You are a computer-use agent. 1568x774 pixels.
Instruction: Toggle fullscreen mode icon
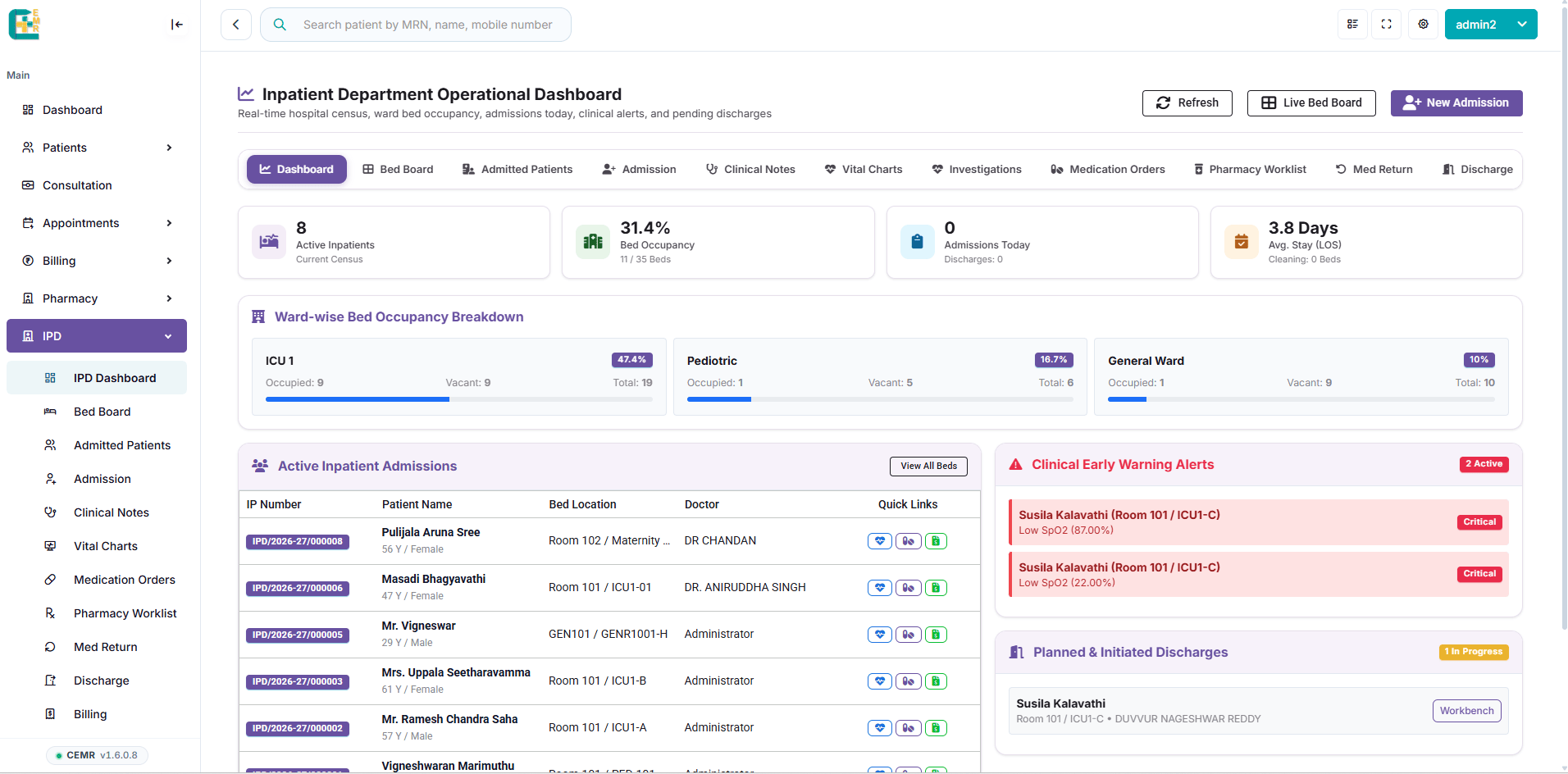tap(1387, 25)
